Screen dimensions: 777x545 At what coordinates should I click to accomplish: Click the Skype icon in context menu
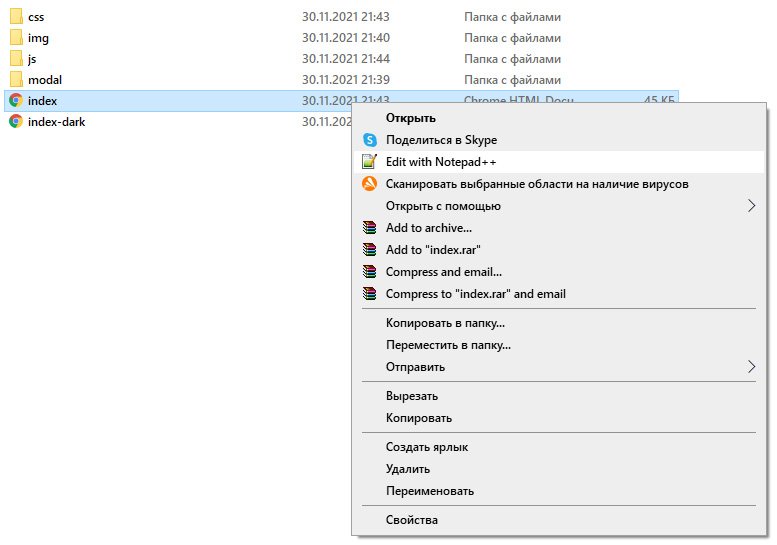pyautogui.click(x=369, y=140)
